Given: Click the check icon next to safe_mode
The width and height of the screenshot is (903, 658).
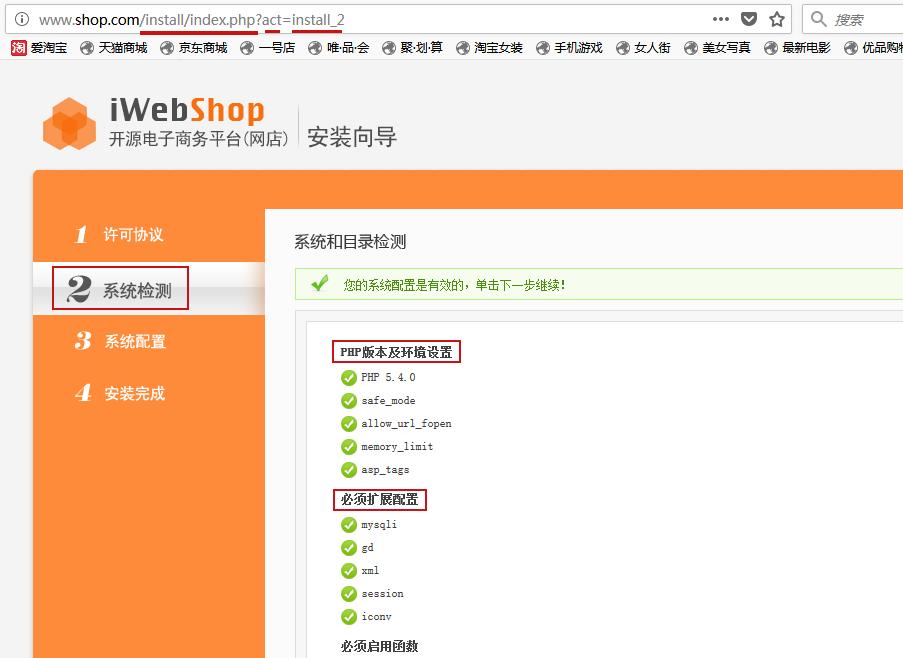Looking at the screenshot, I should [348, 401].
